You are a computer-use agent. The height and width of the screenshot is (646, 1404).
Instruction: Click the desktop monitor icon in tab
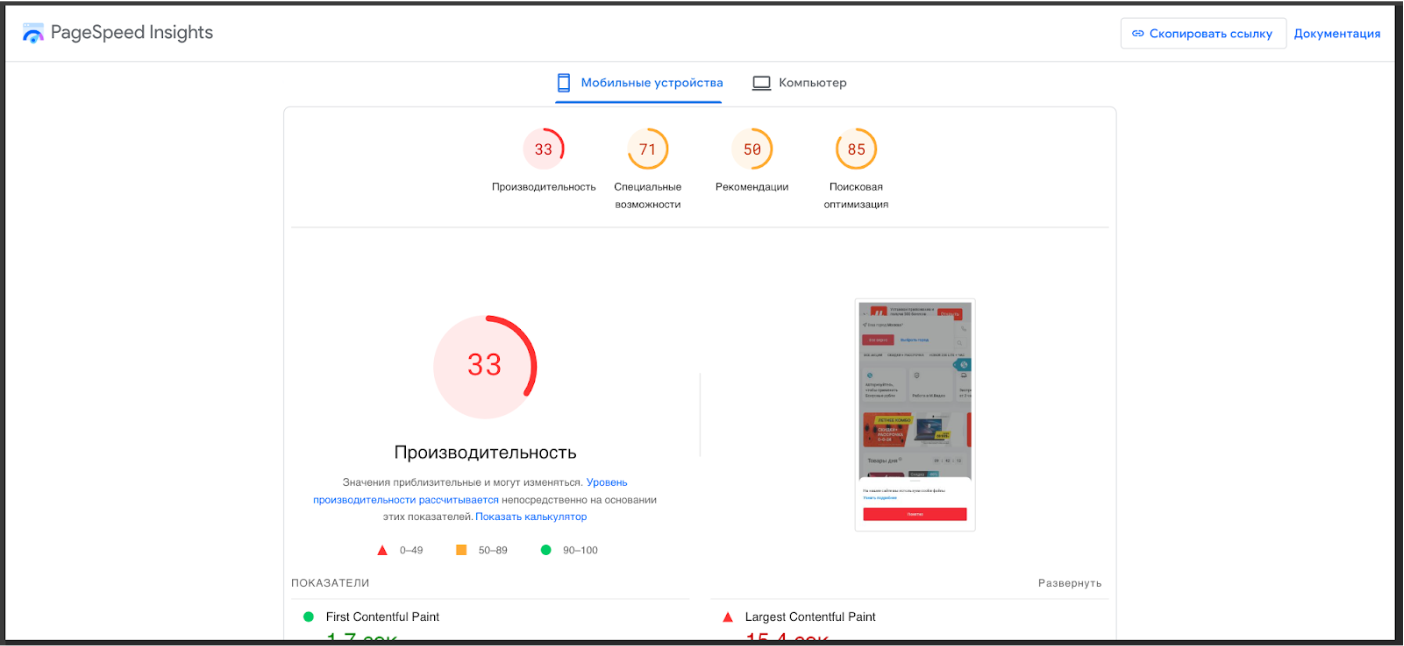click(762, 83)
